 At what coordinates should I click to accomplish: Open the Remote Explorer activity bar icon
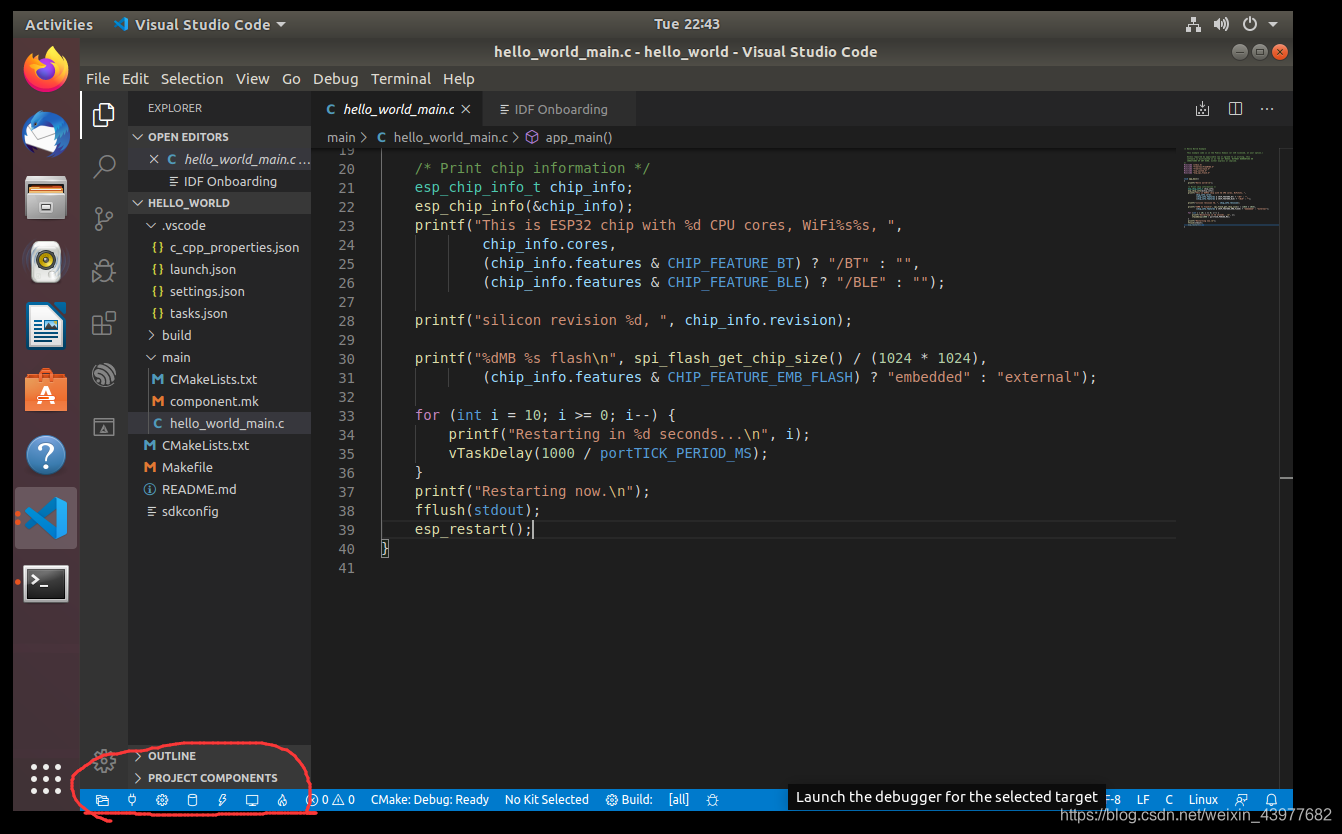(104, 427)
